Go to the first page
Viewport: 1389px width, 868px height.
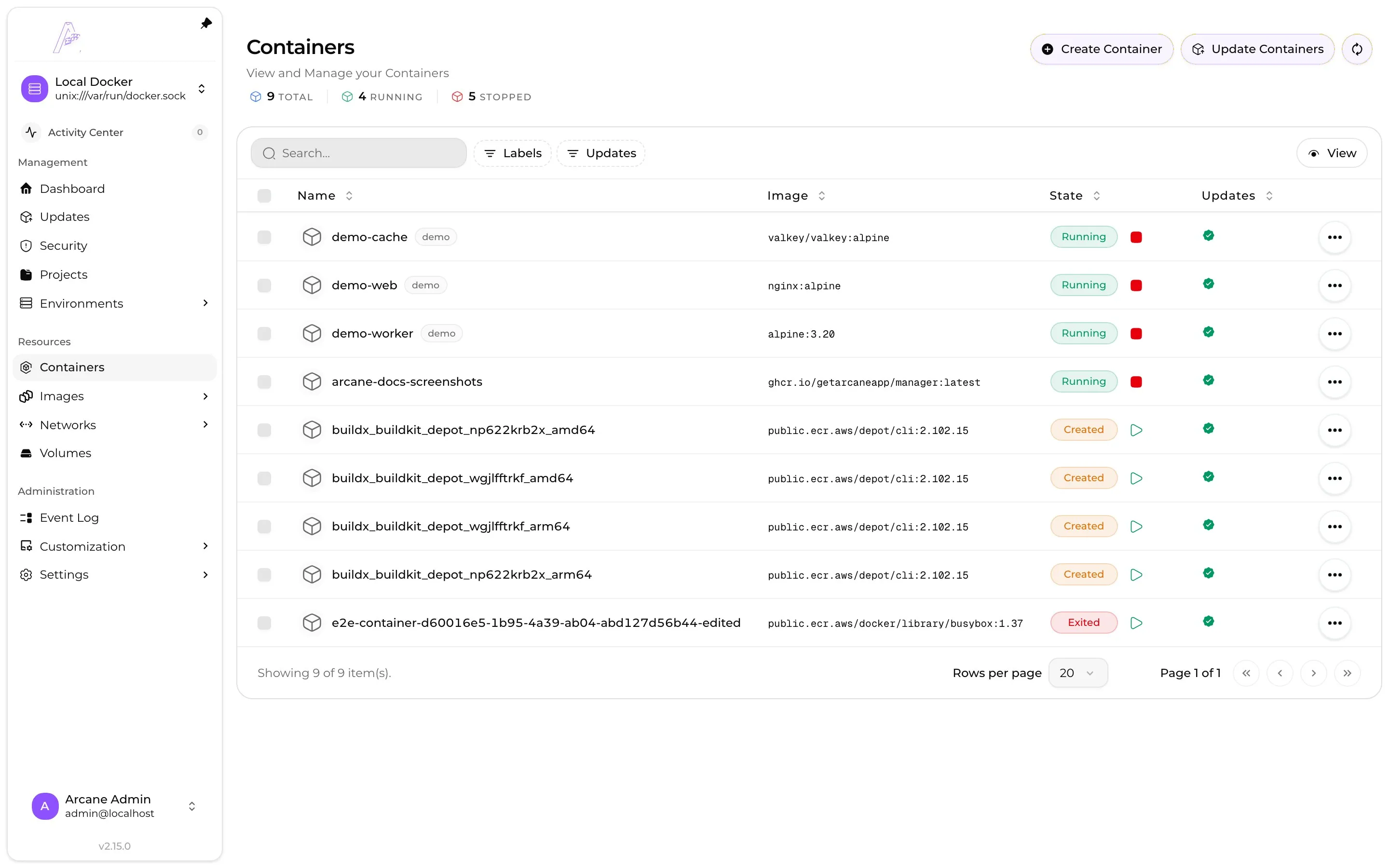(1246, 673)
